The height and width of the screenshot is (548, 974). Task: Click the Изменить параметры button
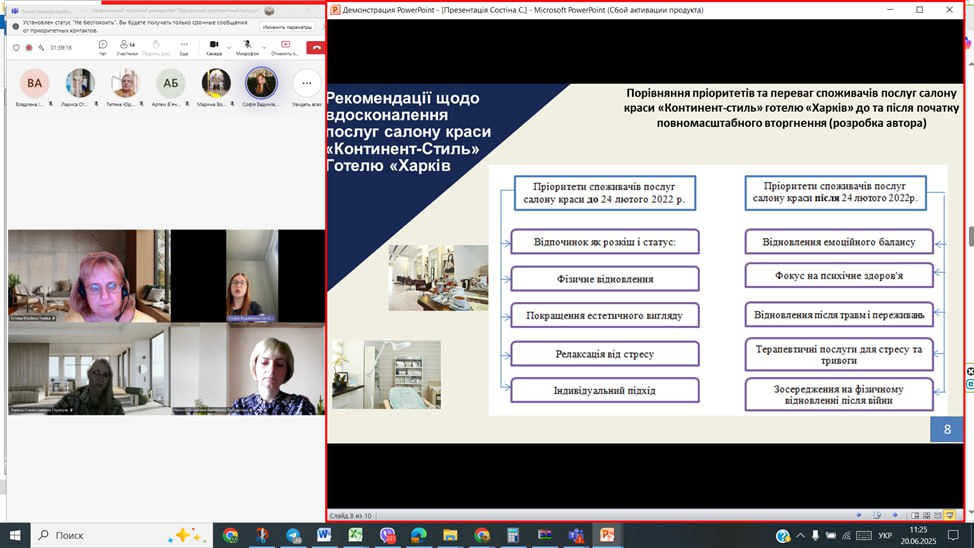(288, 27)
